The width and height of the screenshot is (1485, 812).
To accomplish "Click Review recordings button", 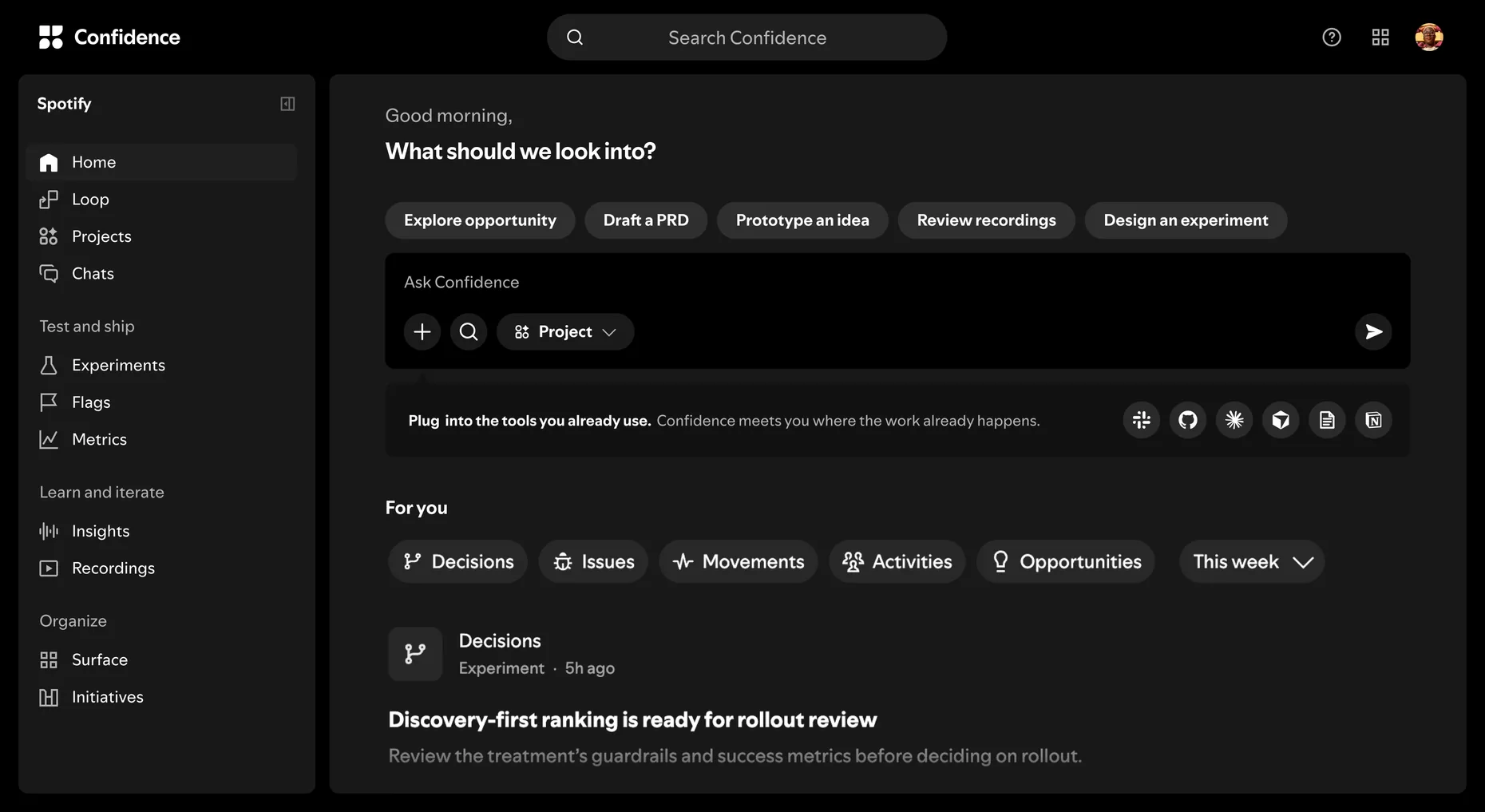I will pos(986,220).
